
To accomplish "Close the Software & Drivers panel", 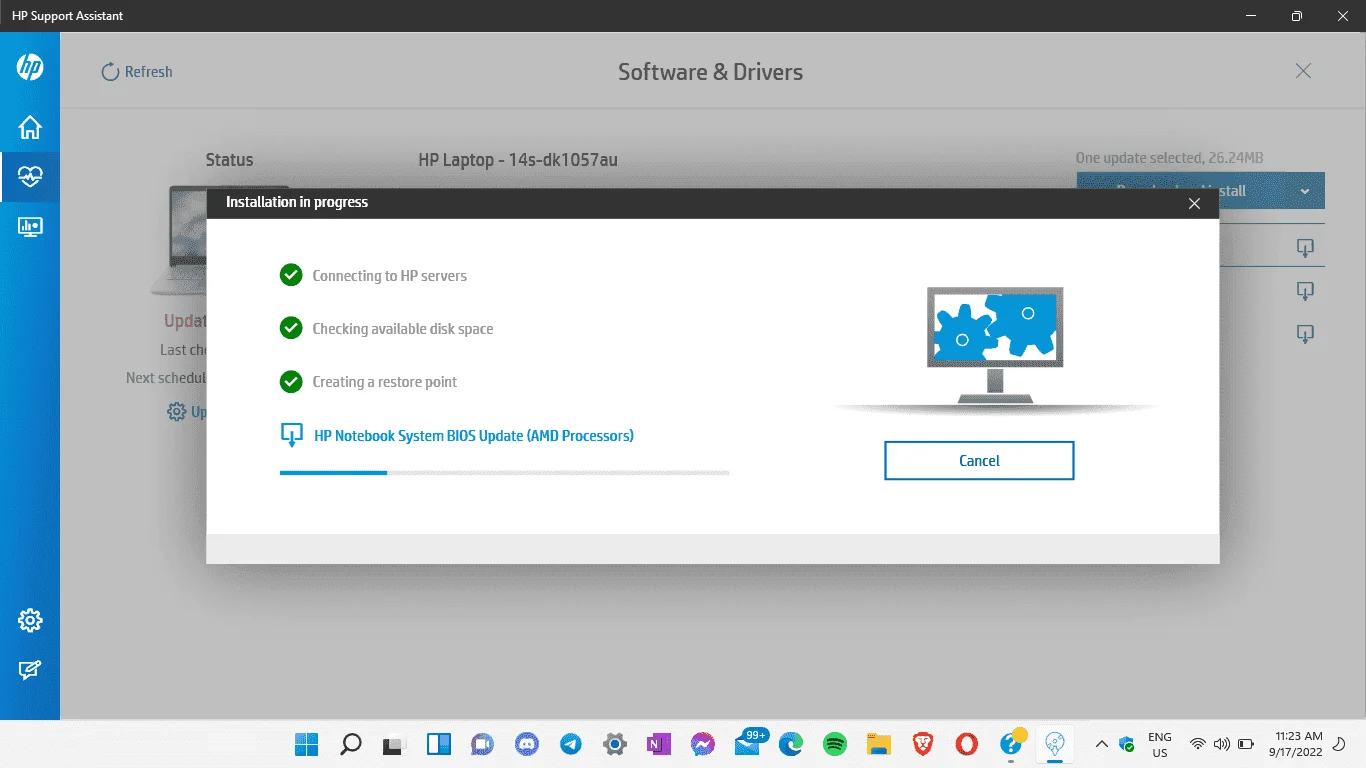I will point(1303,71).
